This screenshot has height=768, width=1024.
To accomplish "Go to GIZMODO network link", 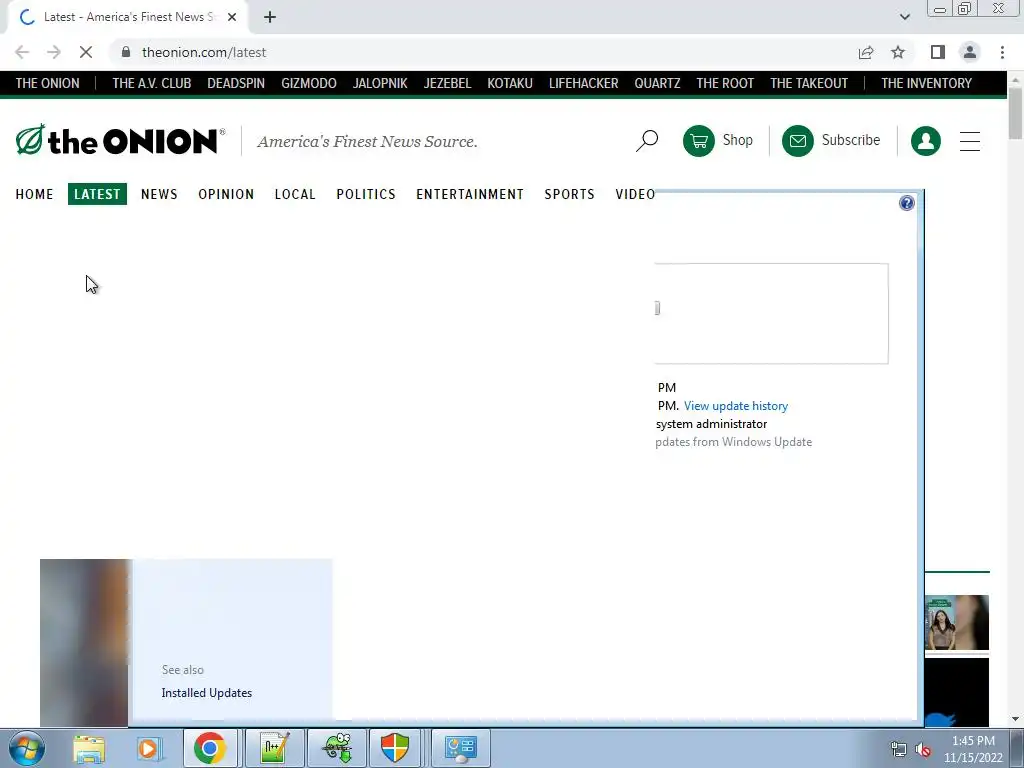I will 309,84.
